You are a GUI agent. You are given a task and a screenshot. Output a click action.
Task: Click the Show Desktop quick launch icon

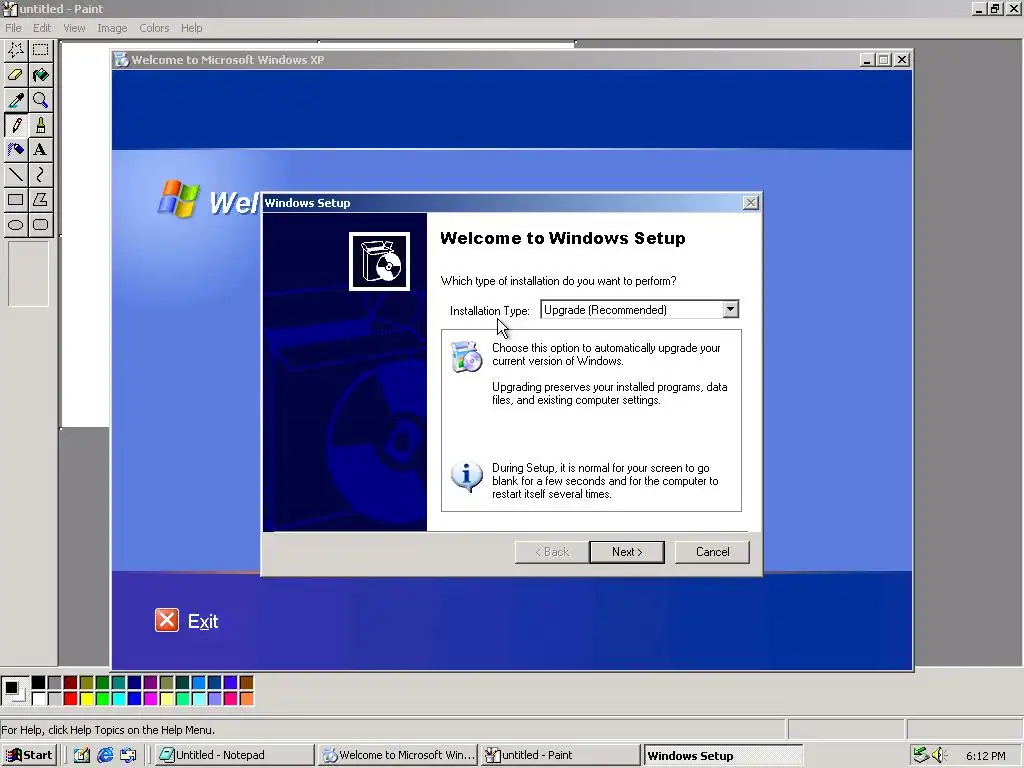tap(82, 755)
